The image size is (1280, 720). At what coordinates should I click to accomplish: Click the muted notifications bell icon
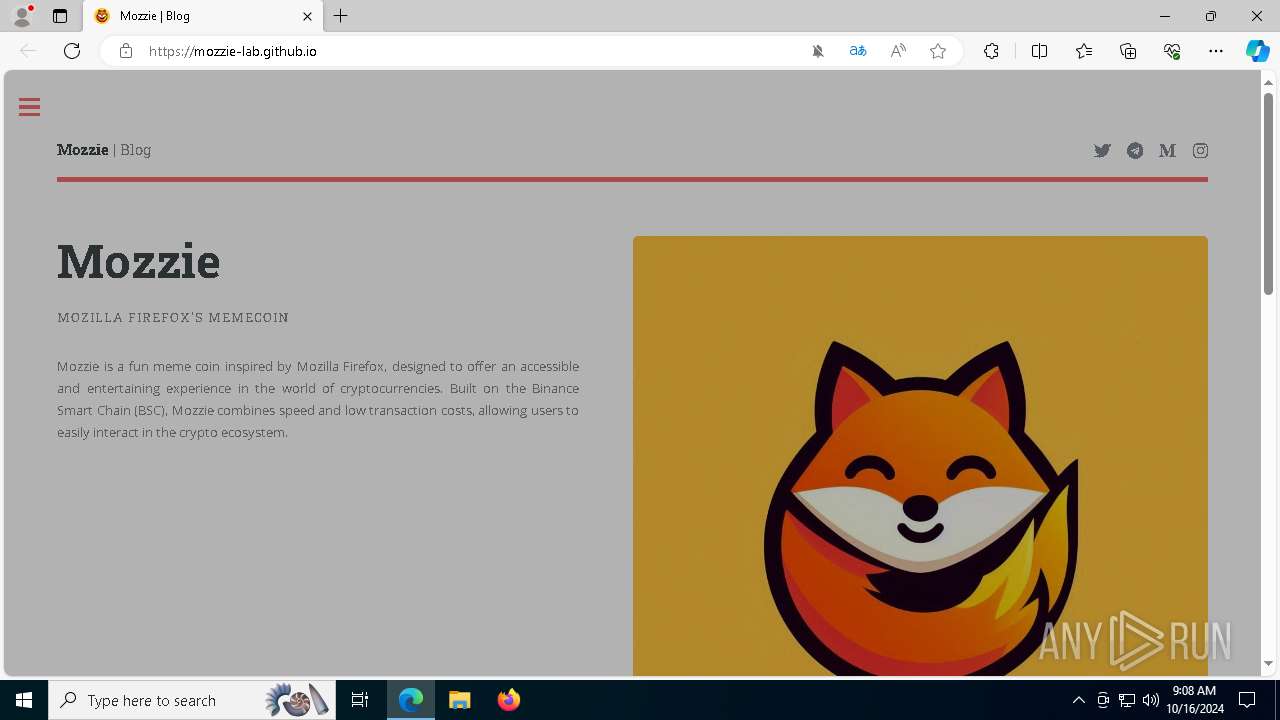click(x=818, y=51)
